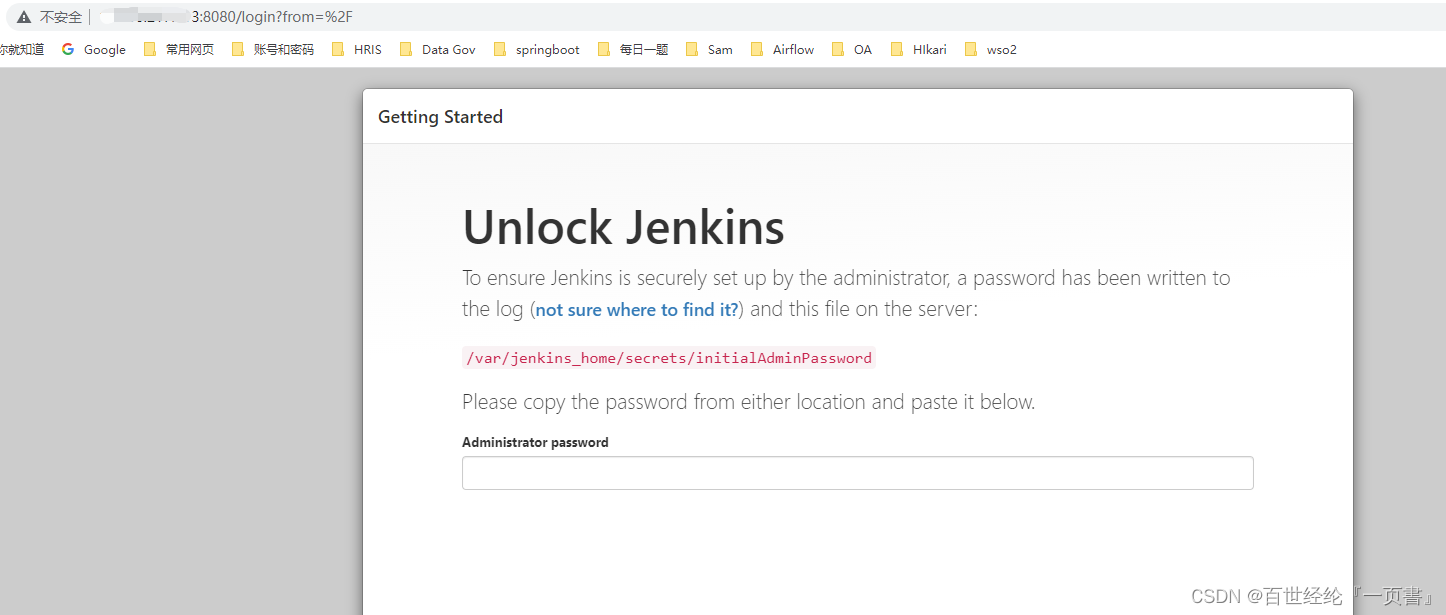Open the HIkari bookmark folder
Screen dimensions: 1446x615
tap(918, 49)
